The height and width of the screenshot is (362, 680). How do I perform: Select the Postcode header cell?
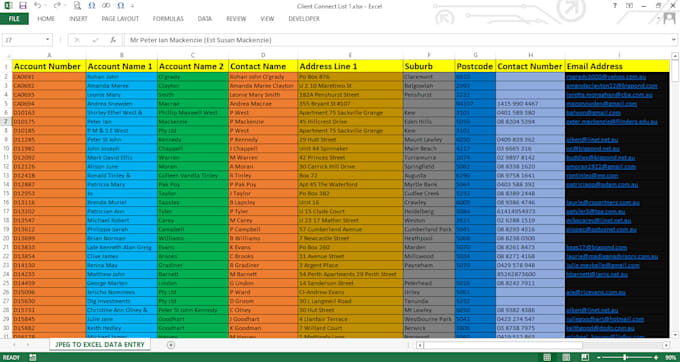pyautogui.click(x=475, y=66)
